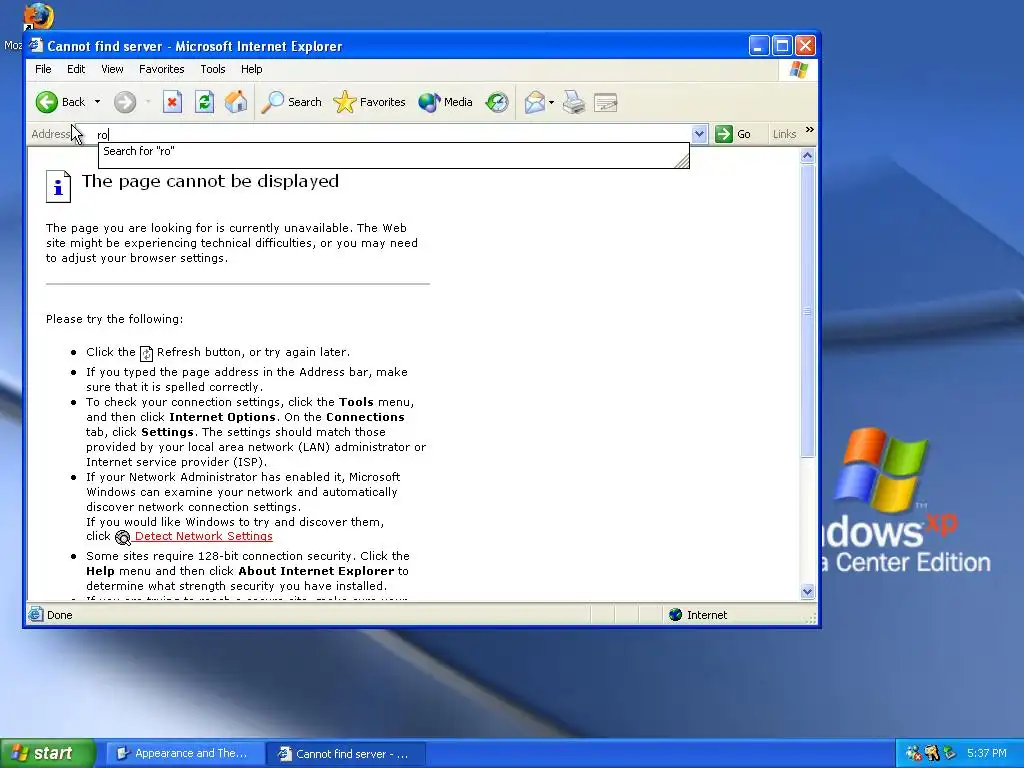Open the Windows Start button

[x=48, y=753]
